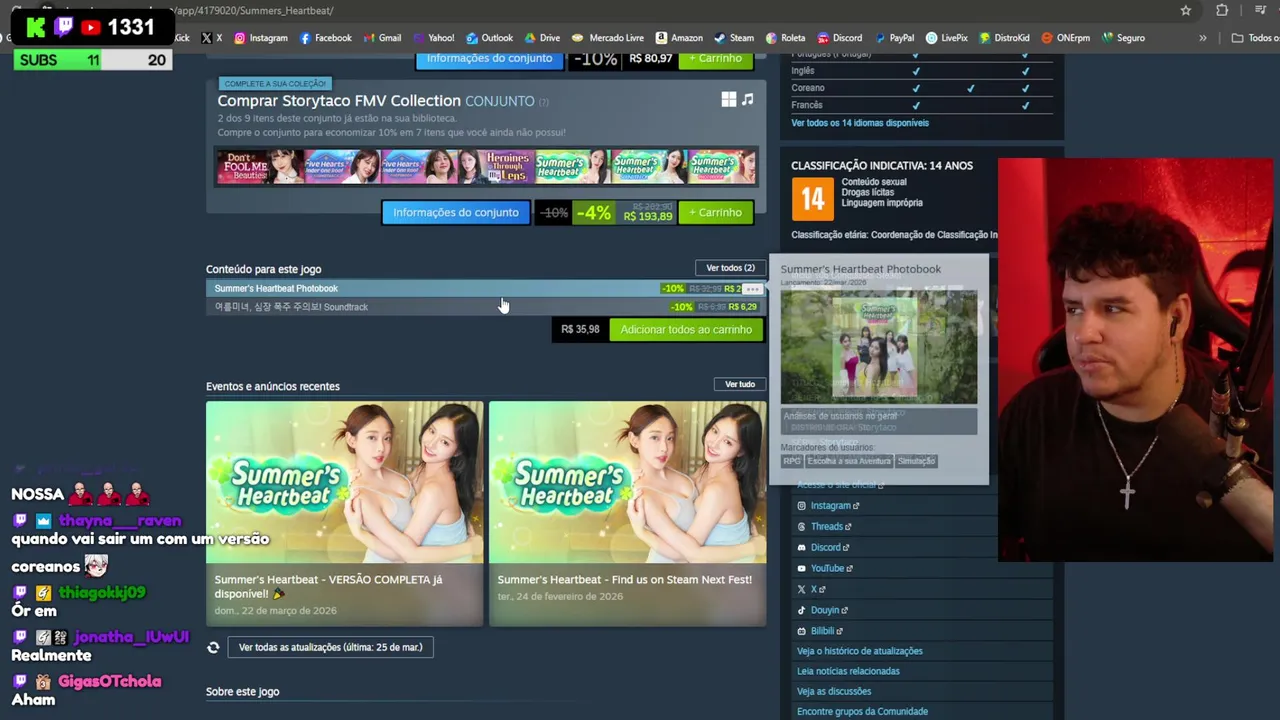The height and width of the screenshot is (720, 1280).
Task: Click 'Adicionar todos ao carrinho'
Action: pos(686,330)
